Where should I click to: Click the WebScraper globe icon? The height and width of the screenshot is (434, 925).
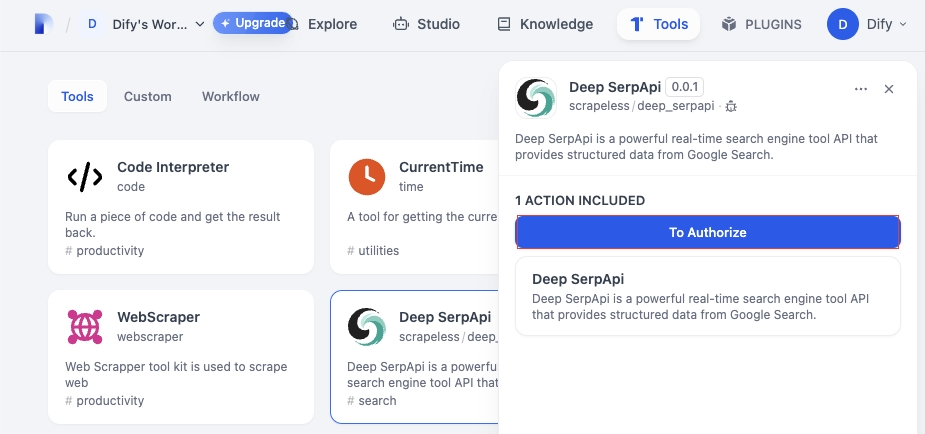[x=85, y=327]
